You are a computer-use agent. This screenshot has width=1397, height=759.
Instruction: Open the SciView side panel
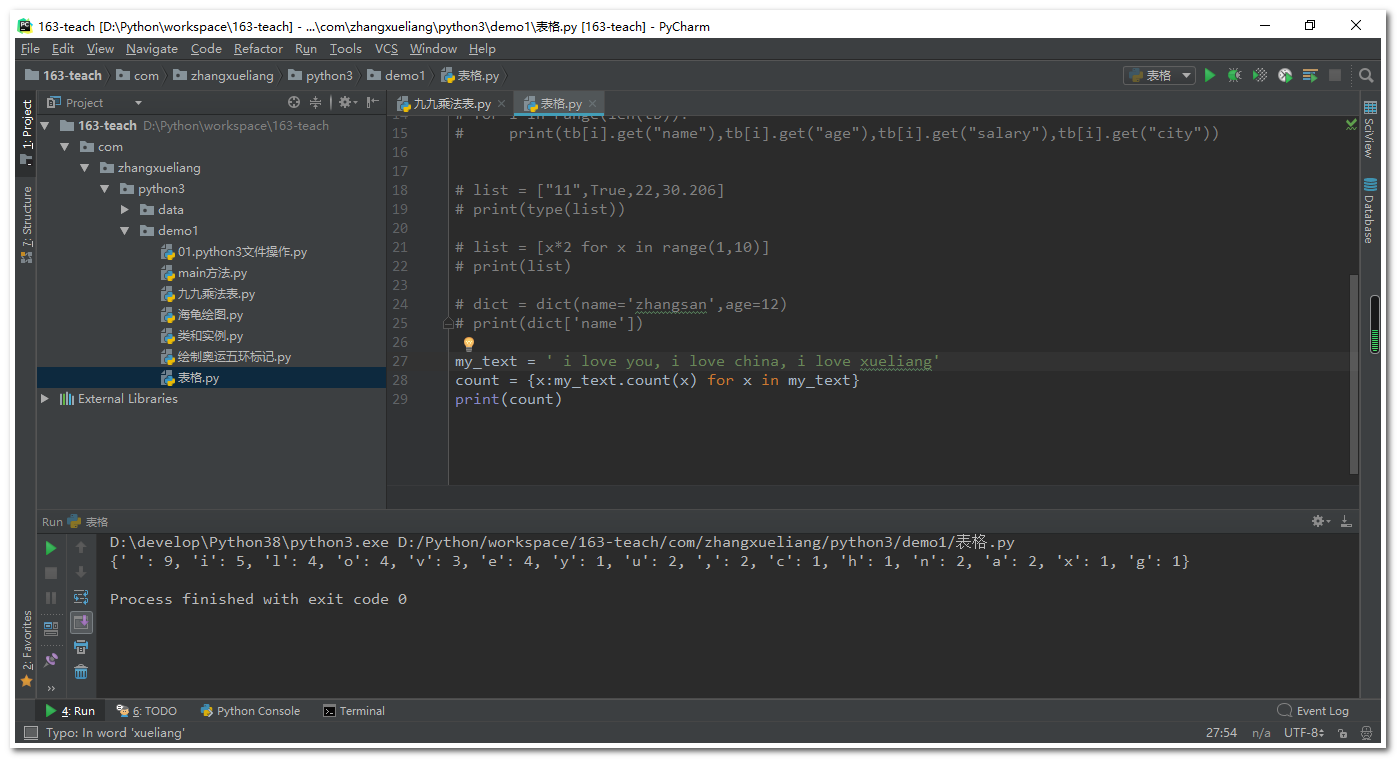1369,128
